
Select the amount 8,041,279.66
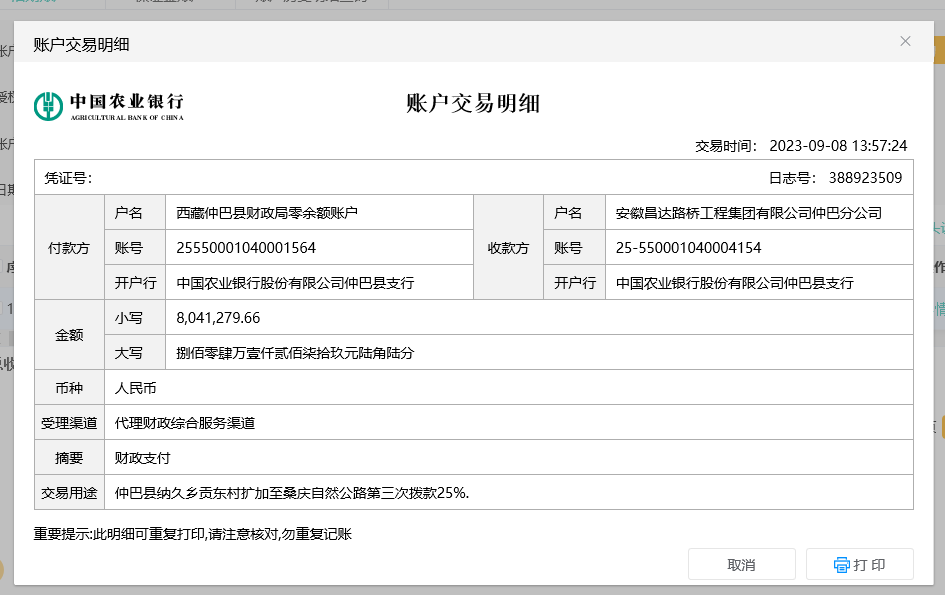tap(218, 318)
